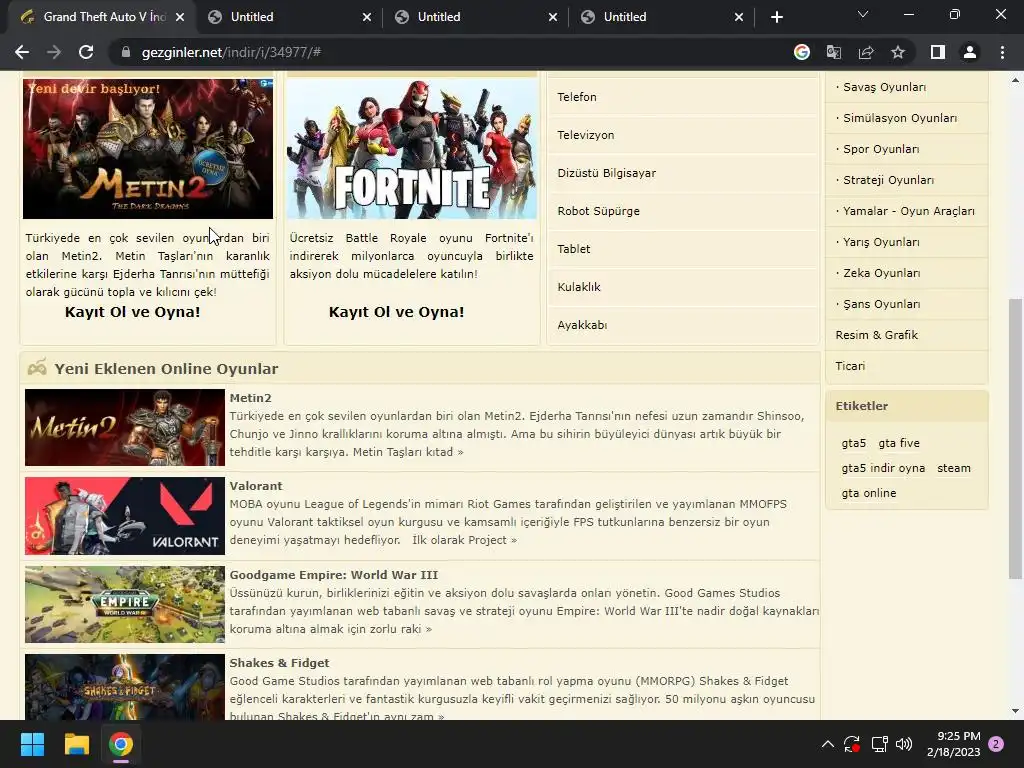Viewport: 1024px width, 768px height.
Task: Bookmark this page with star
Action: [898, 52]
